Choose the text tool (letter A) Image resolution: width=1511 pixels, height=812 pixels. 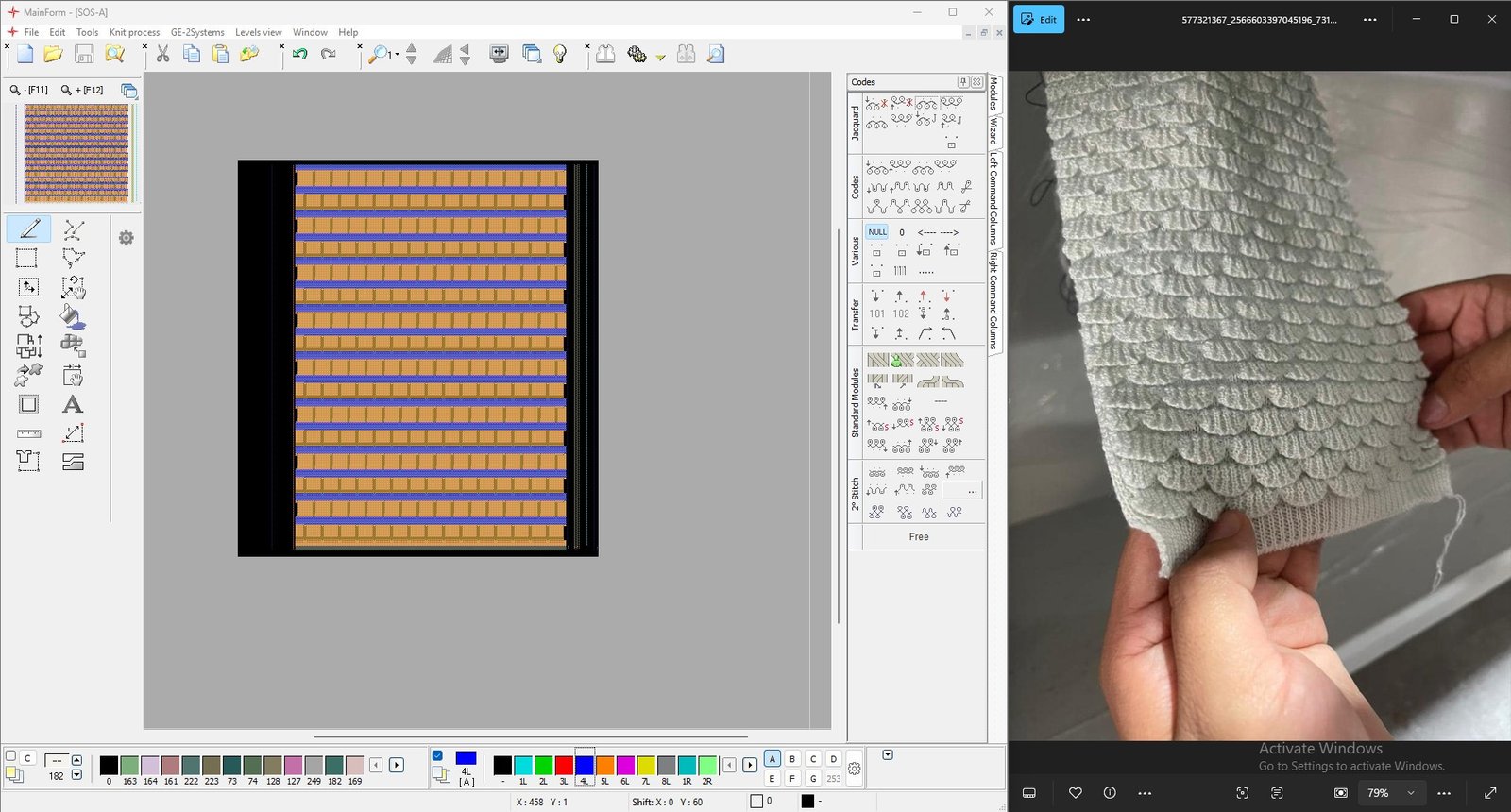click(73, 405)
